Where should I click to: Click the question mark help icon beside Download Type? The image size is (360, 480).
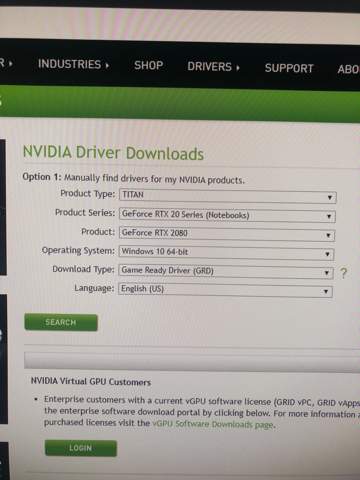(344, 273)
